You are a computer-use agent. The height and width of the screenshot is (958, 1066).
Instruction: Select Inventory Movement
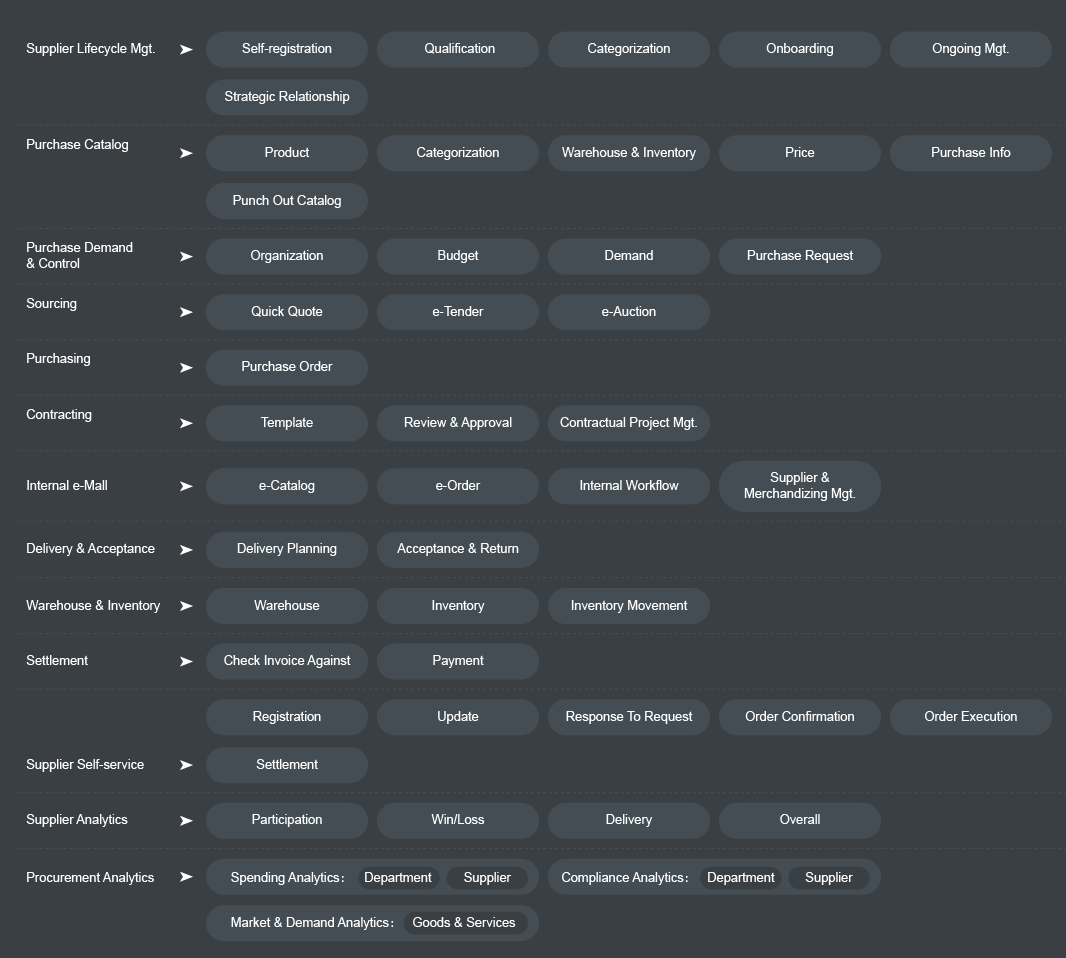click(629, 606)
